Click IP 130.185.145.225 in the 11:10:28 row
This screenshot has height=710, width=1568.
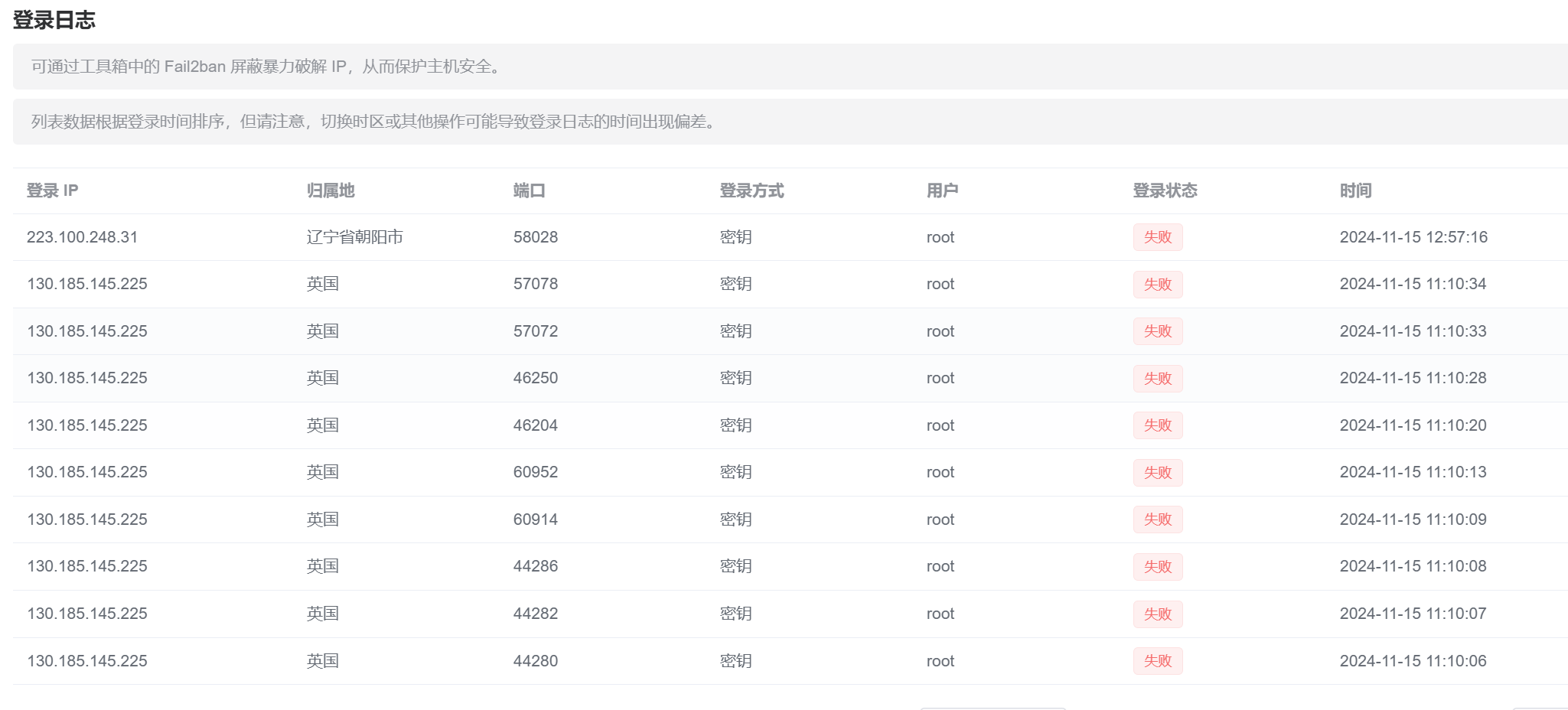pyautogui.click(x=87, y=378)
